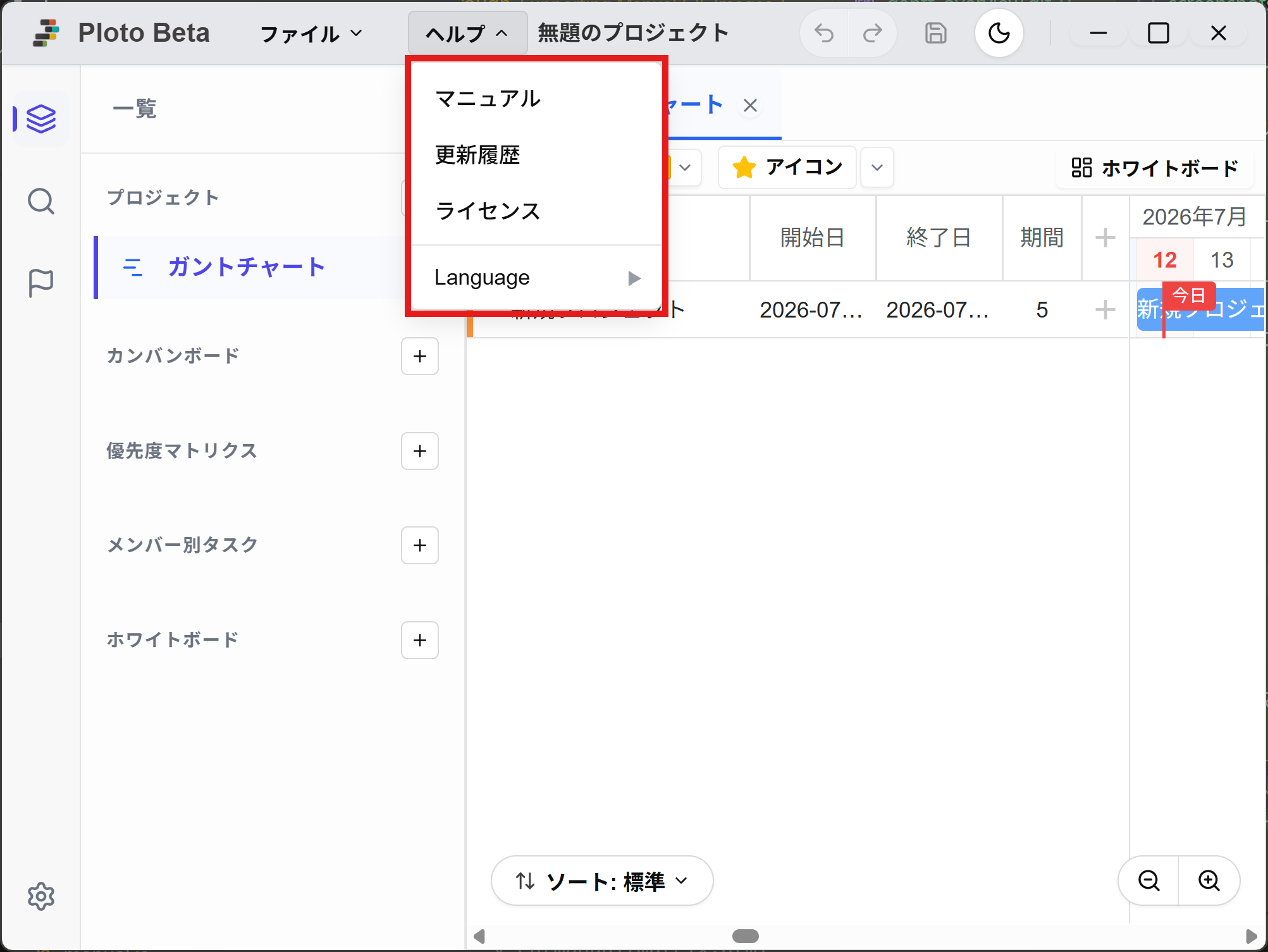The width and height of the screenshot is (1268, 952).
Task: Click the 開始日 column header
Action: coord(813,238)
